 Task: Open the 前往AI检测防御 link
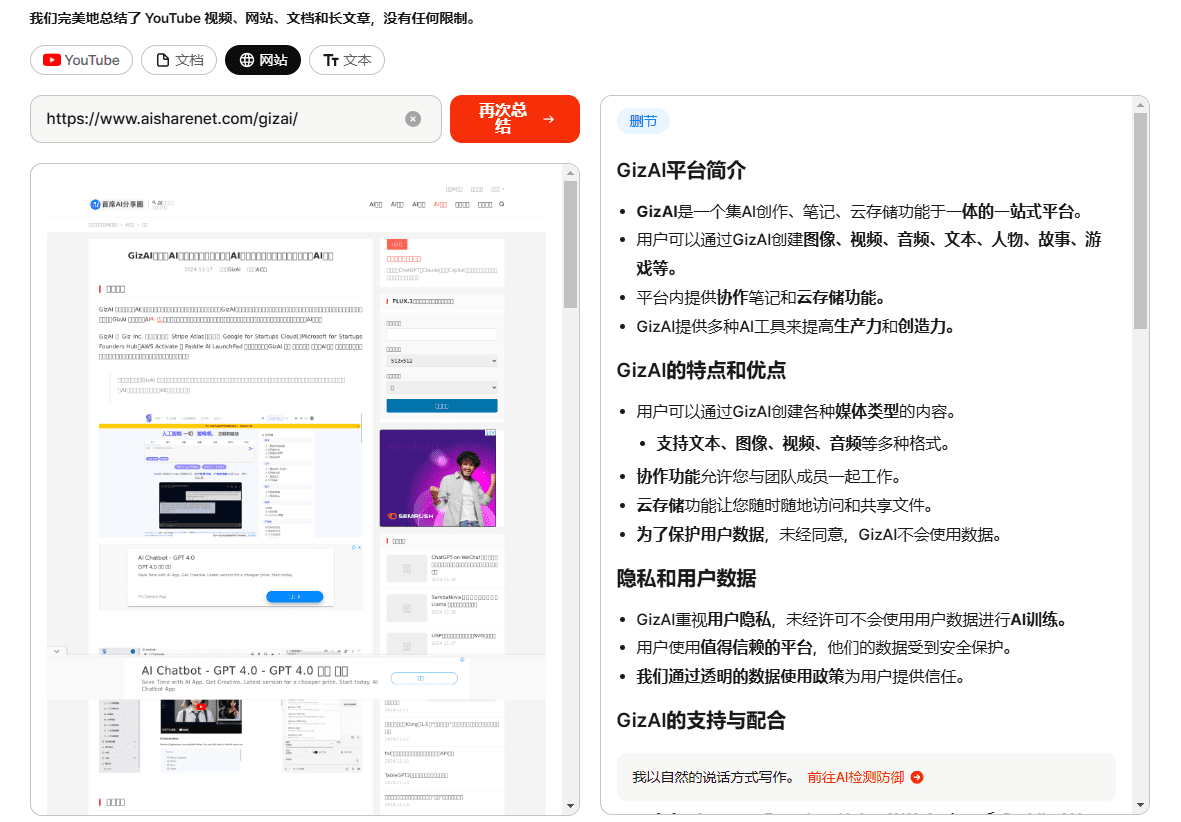856,778
